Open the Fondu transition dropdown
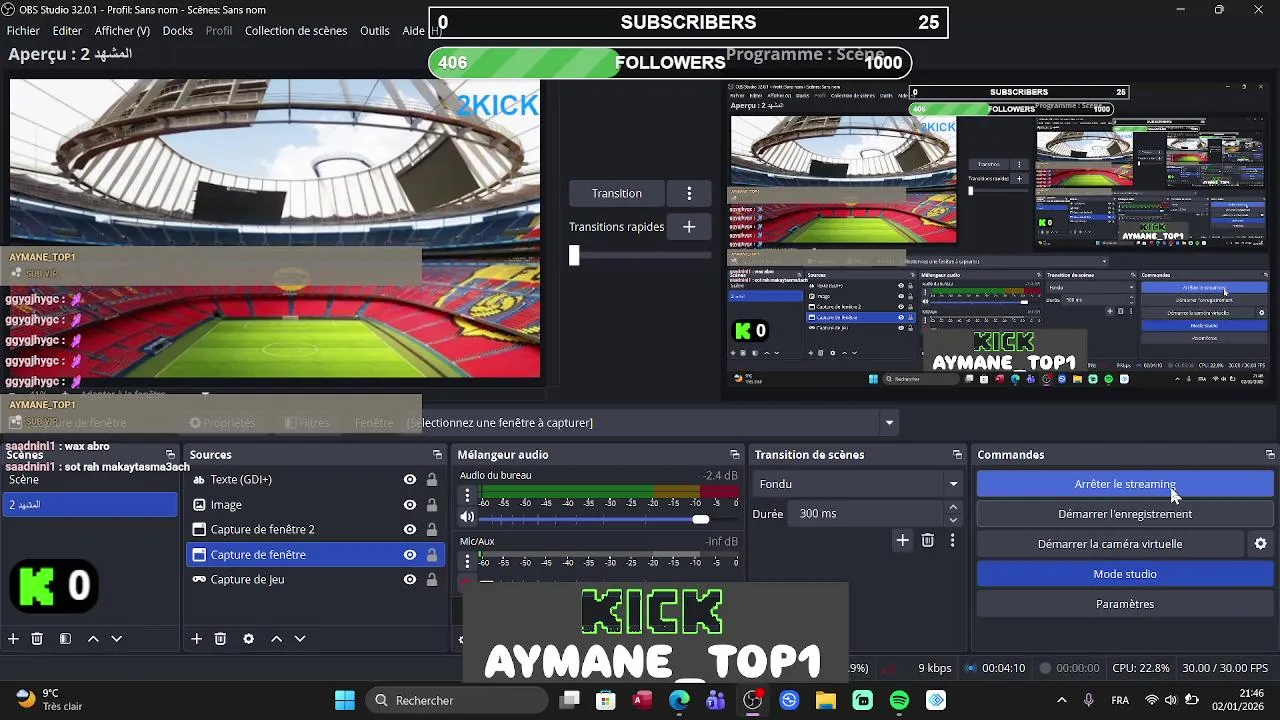 858,484
